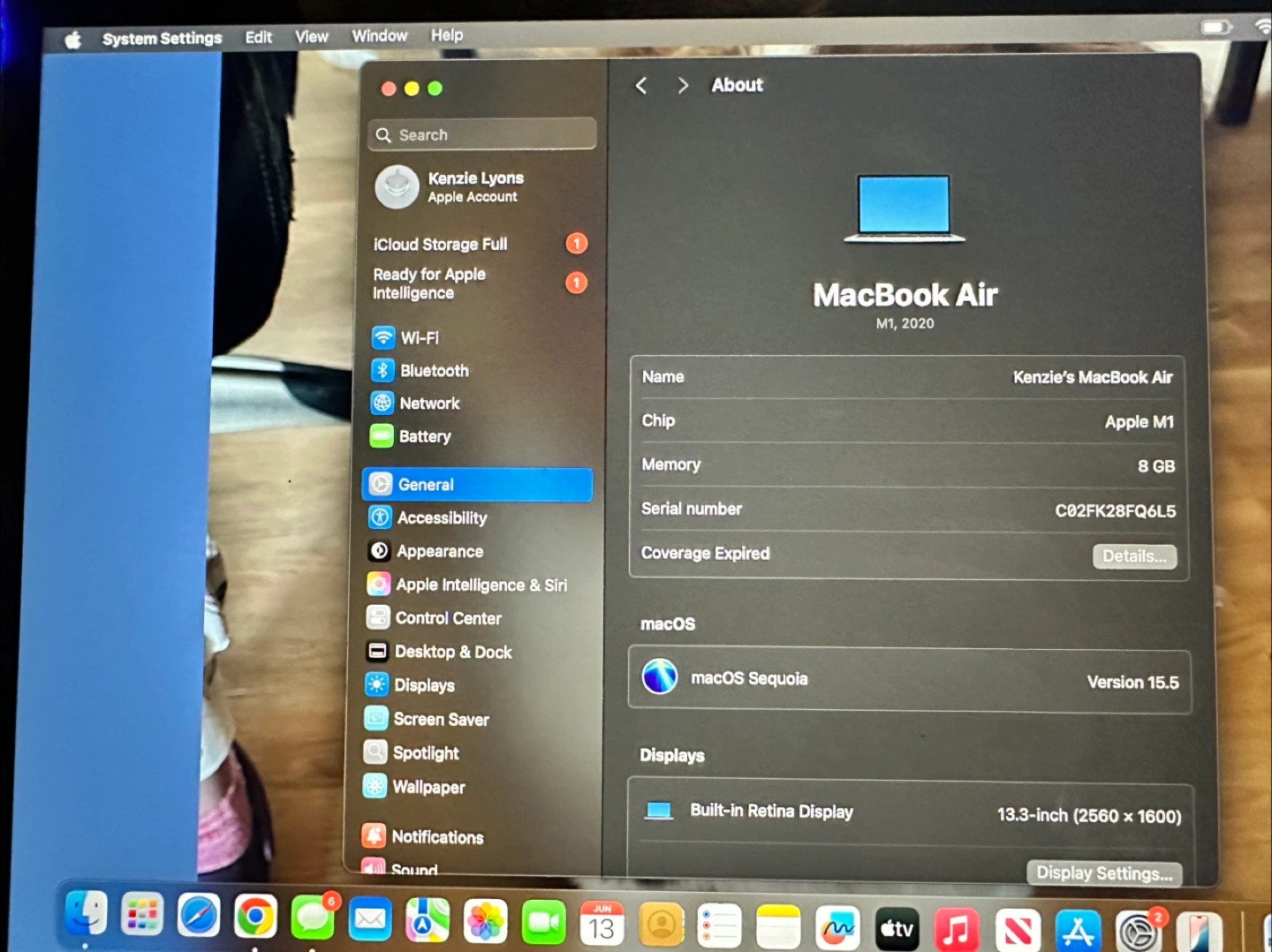Open App Store from the Dock
The image size is (1272, 952).
point(1078,932)
